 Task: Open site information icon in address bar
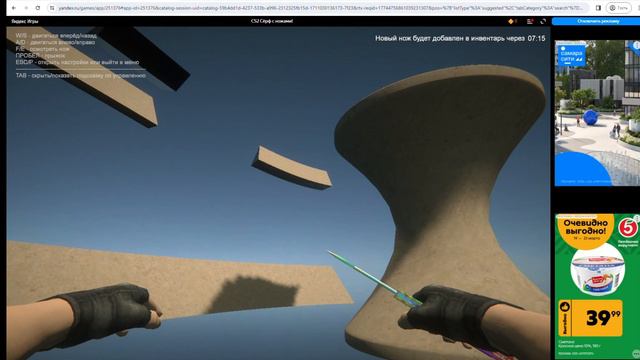tap(52, 8)
